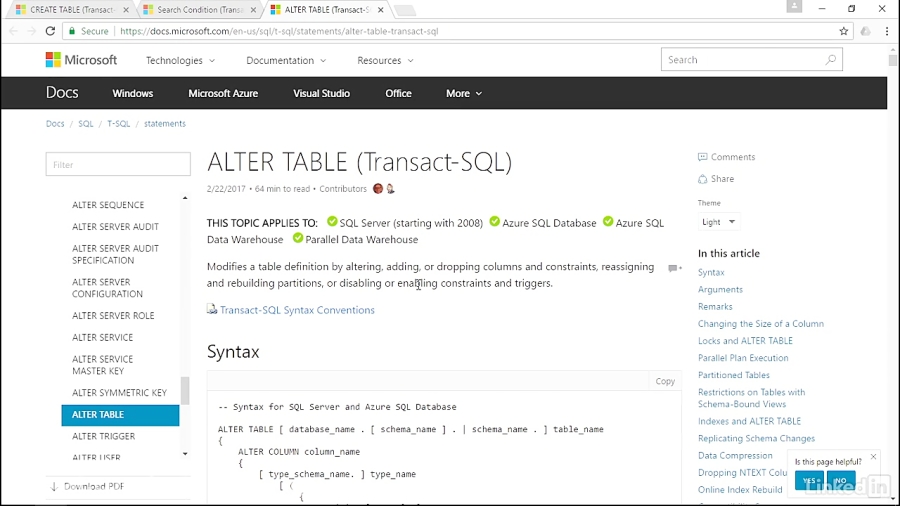
Task: Switch to the Search Condition tab
Action: coord(198,10)
